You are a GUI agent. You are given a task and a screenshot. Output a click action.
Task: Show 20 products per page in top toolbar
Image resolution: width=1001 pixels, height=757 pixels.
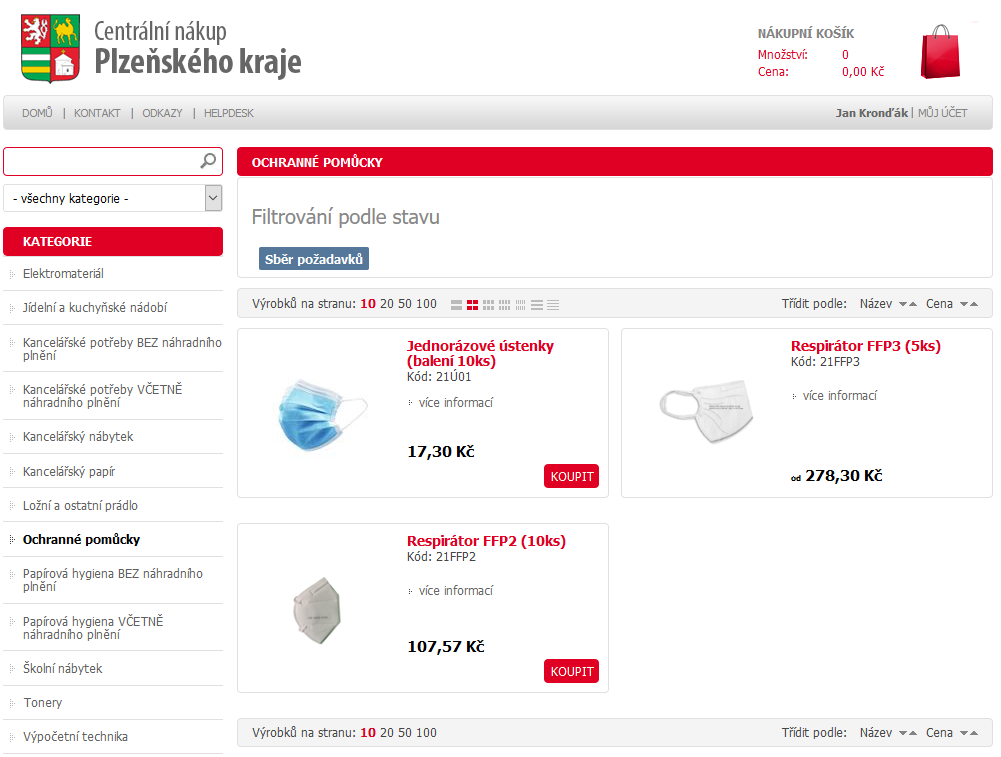pyautogui.click(x=387, y=304)
